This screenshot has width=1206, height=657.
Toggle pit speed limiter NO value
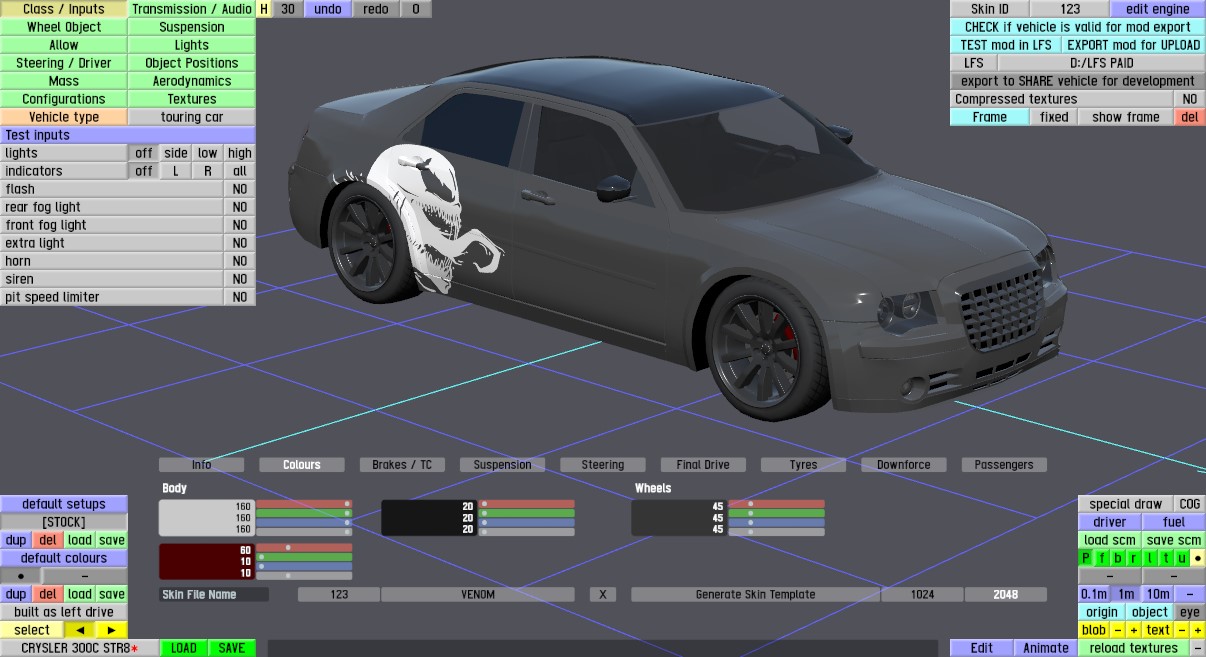tap(240, 297)
